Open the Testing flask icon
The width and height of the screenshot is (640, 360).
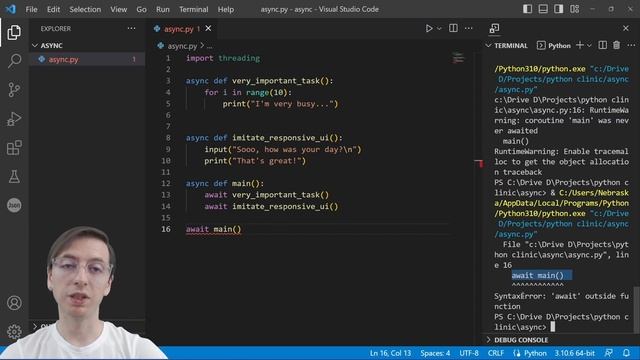[x=14, y=177]
